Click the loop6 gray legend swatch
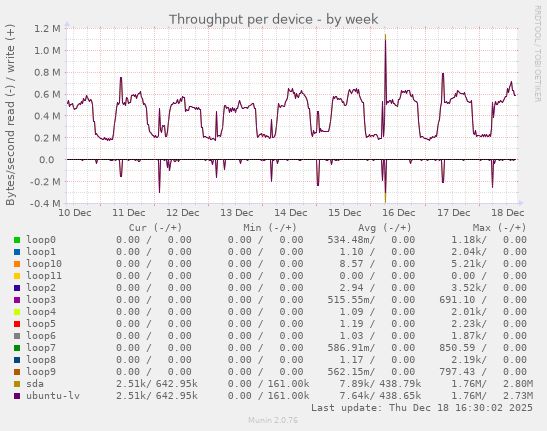547x431 pixels. [17, 336]
